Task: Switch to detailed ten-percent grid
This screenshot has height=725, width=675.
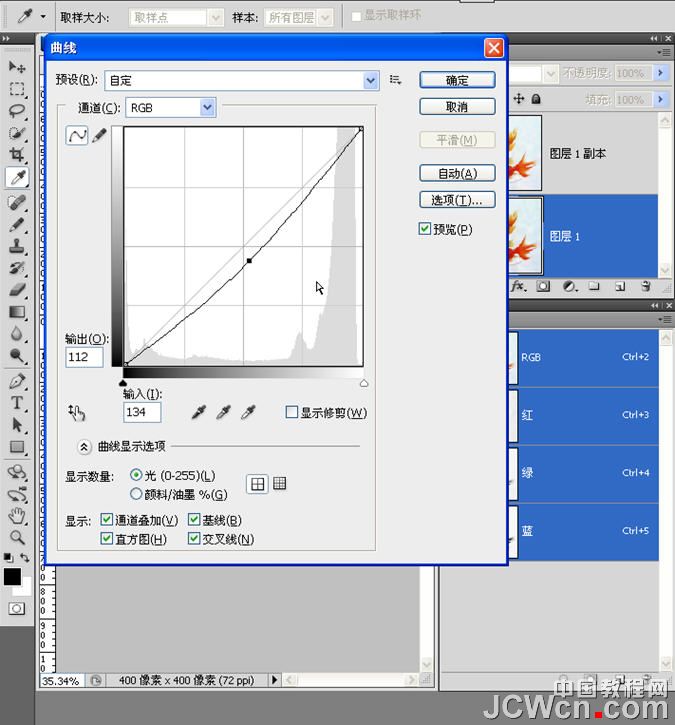Action: click(x=279, y=484)
